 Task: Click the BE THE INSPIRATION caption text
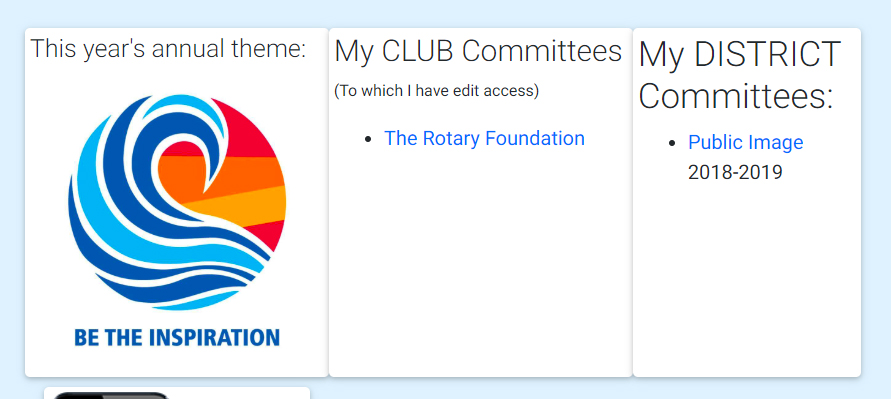(177, 338)
